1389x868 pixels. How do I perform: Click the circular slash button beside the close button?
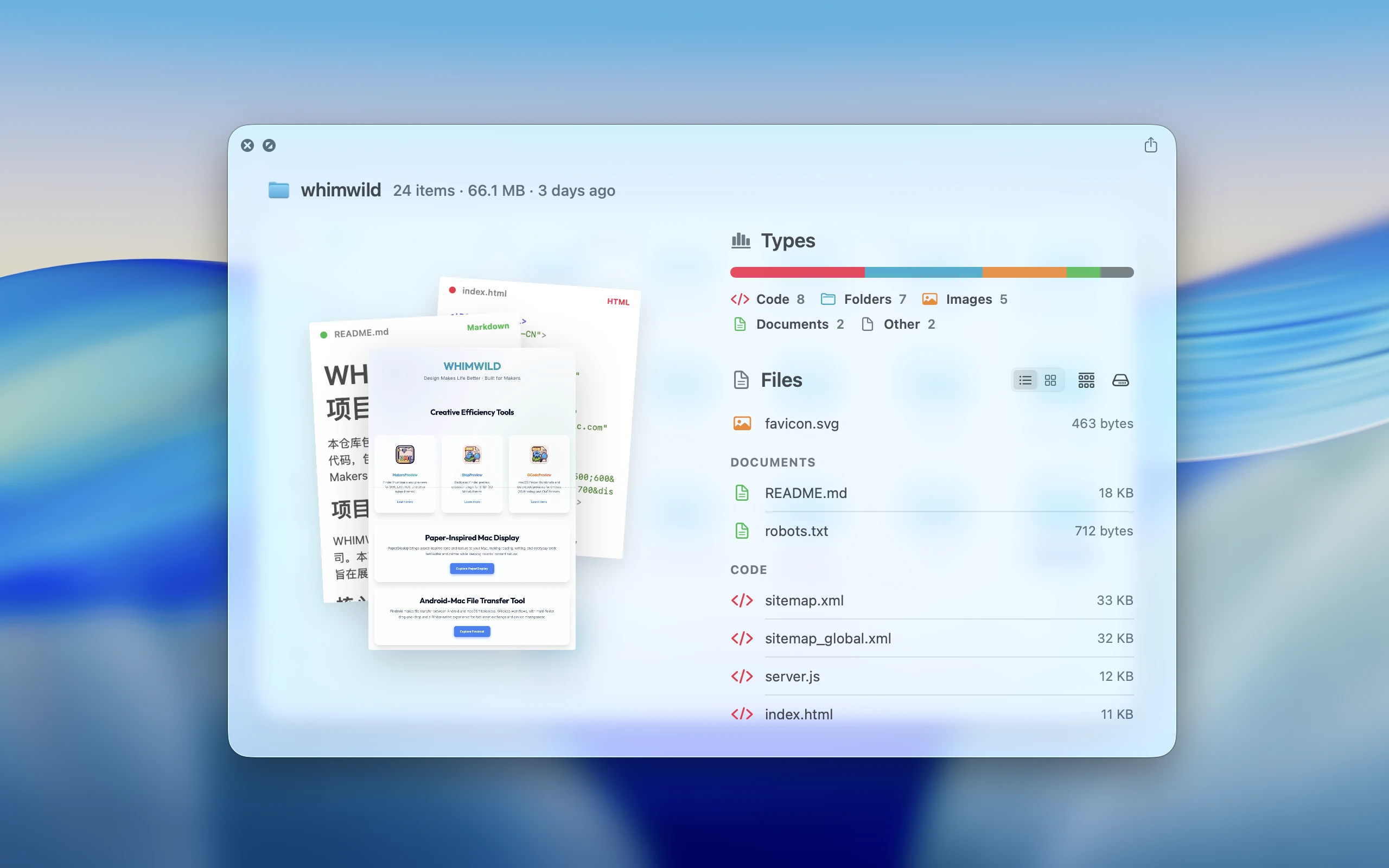point(269,145)
